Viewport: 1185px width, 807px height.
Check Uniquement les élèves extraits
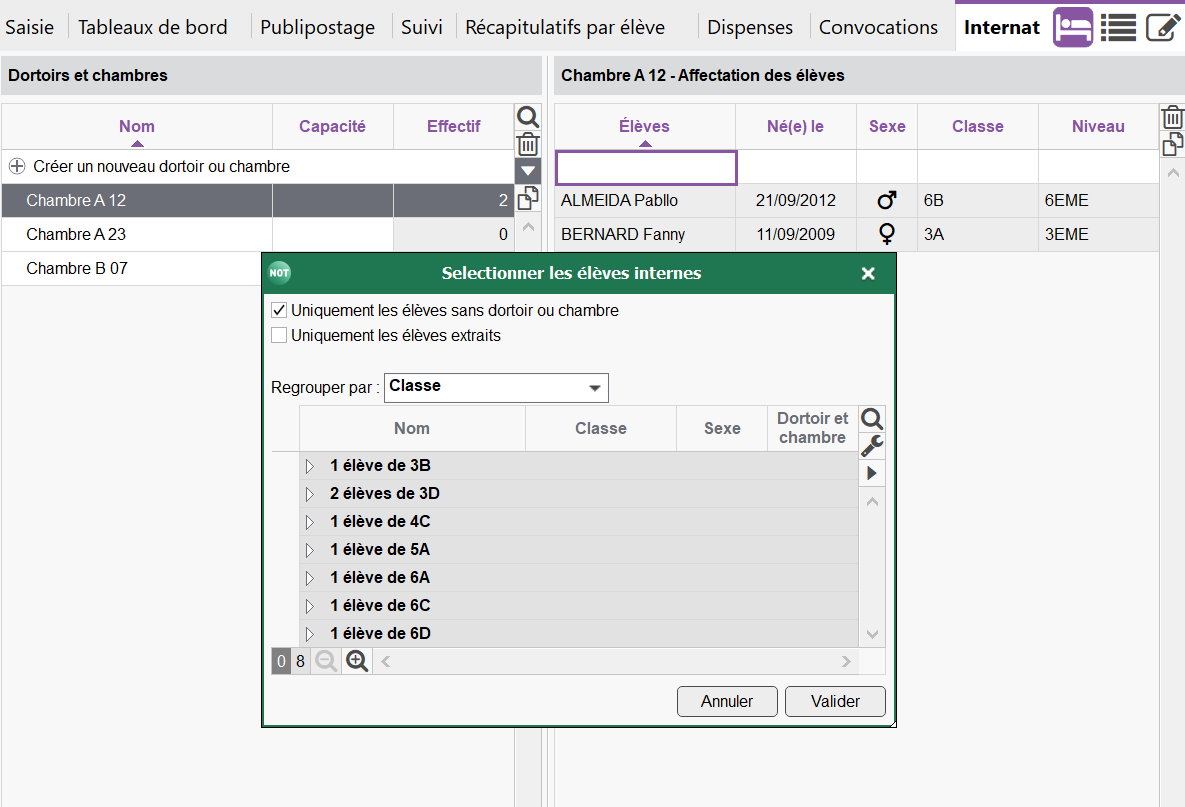(x=279, y=335)
